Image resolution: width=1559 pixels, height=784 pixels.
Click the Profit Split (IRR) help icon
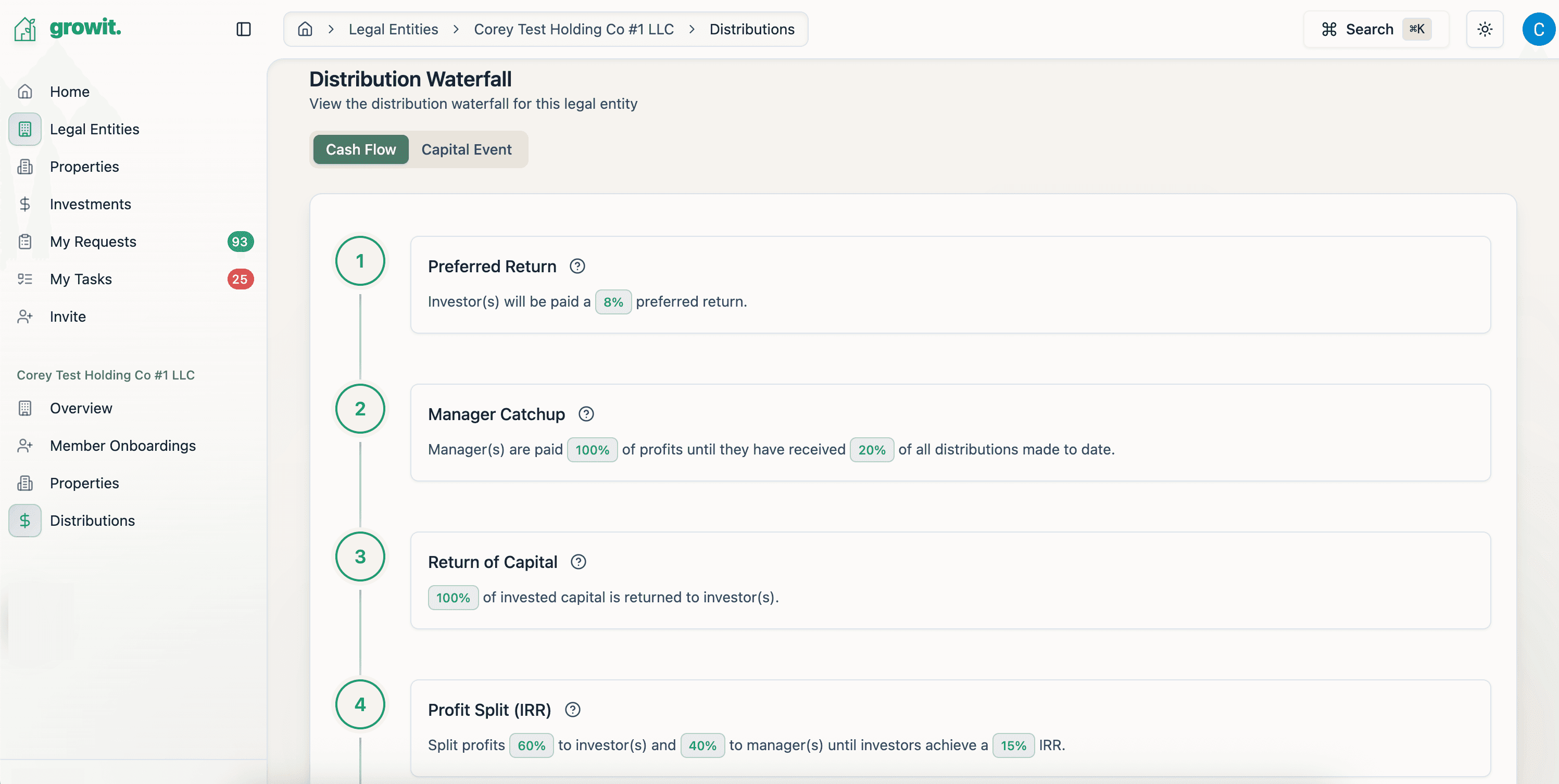click(x=573, y=710)
